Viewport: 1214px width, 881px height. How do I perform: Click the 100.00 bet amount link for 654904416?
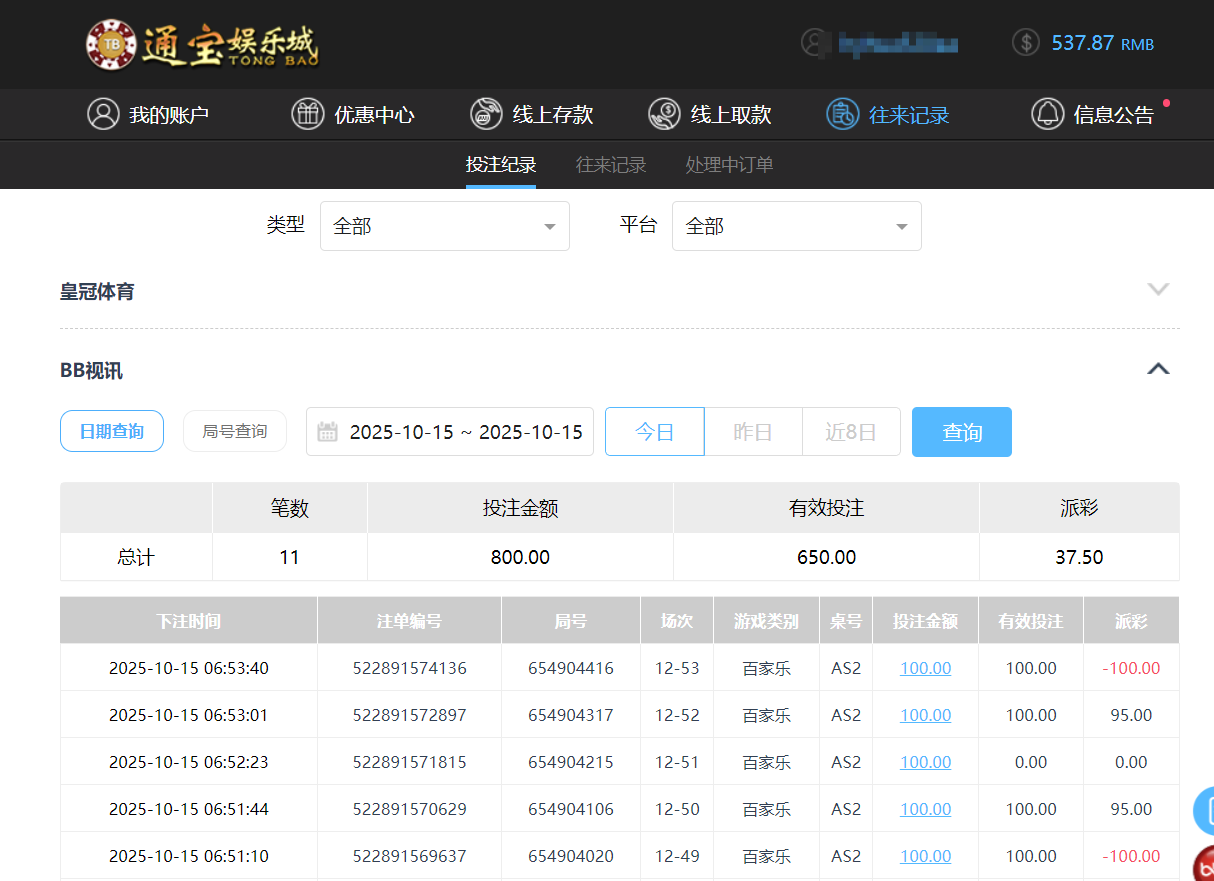click(x=925, y=667)
